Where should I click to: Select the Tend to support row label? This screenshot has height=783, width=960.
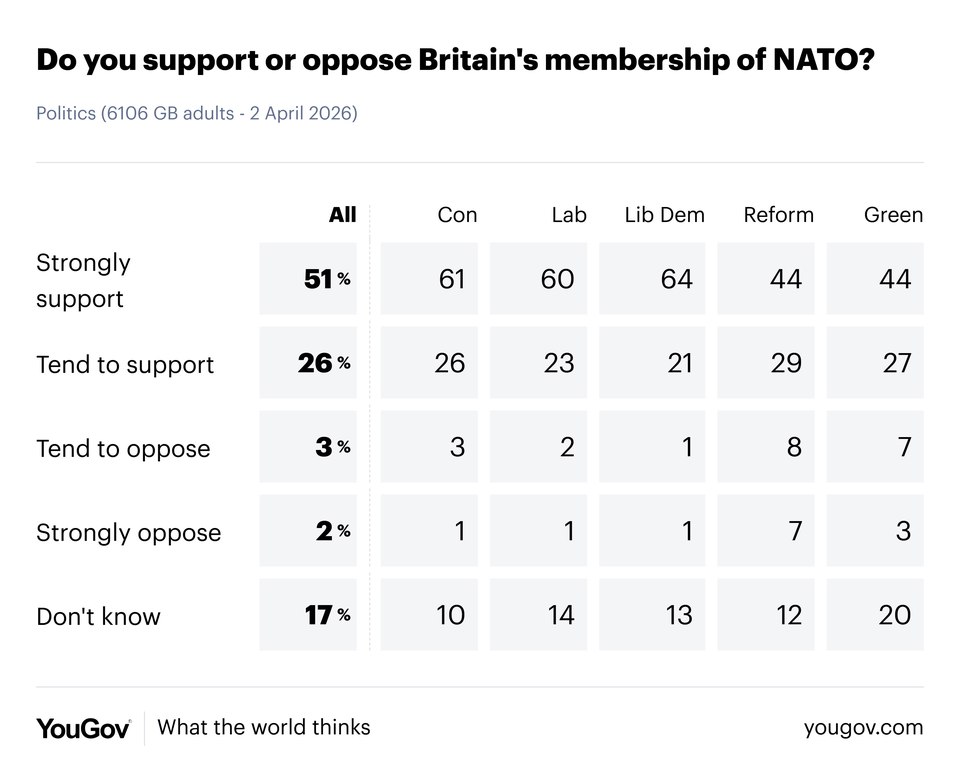tap(125, 364)
